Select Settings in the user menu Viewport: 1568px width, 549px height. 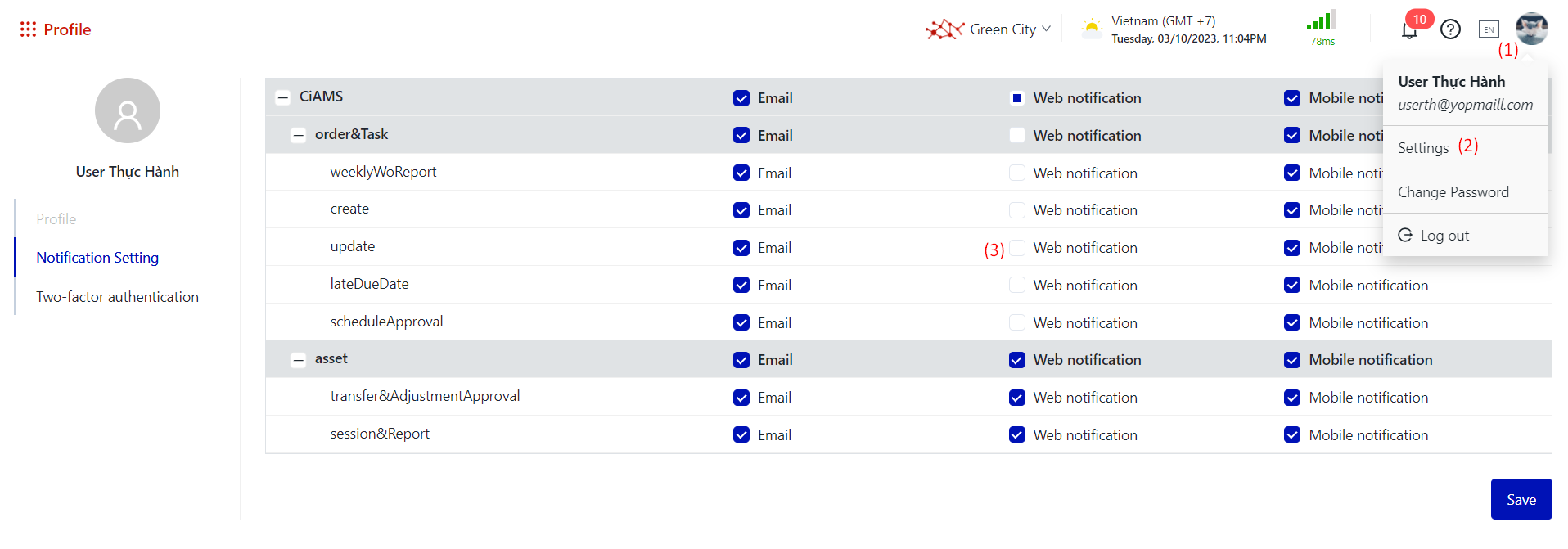[x=1422, y=148]
